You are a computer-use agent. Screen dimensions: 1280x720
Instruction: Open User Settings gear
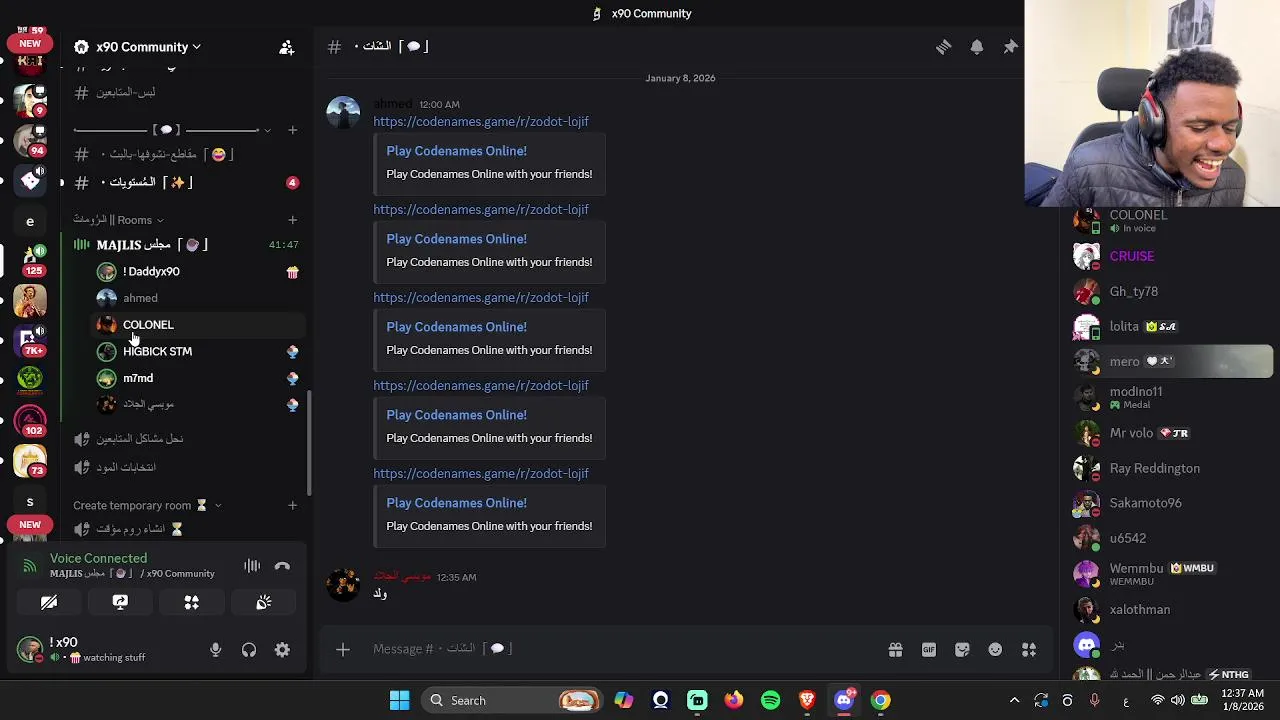pos(282,650)
